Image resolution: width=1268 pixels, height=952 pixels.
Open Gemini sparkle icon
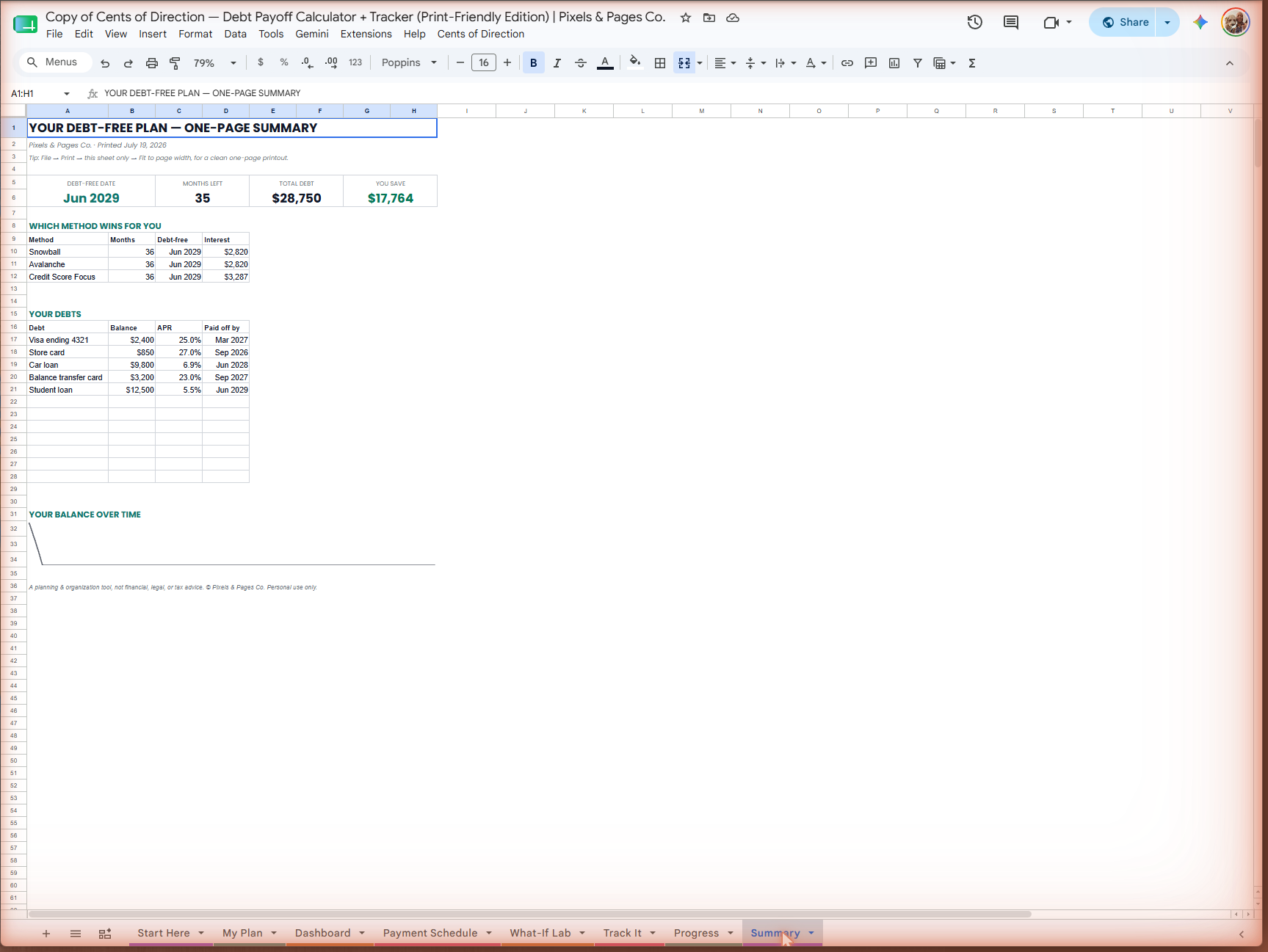1200,22
